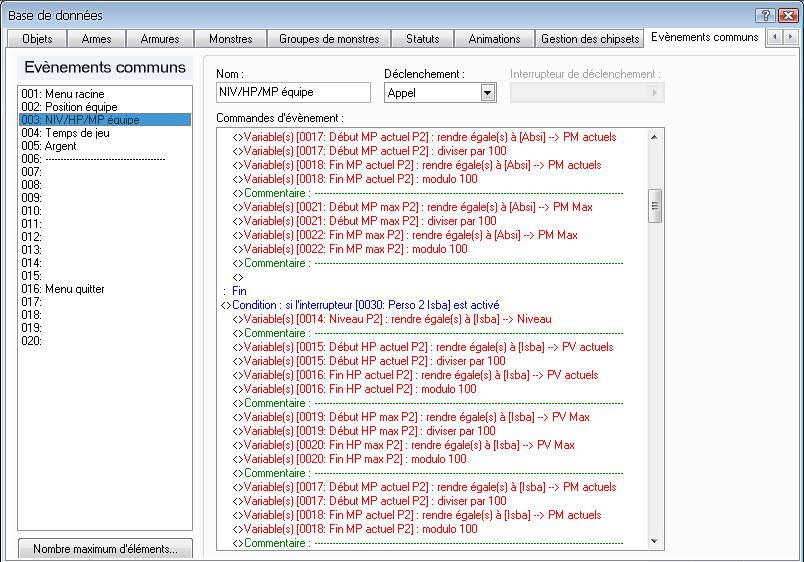
Task: Select 0022 Fin MP max modulo 100 line
Action: 350,249
